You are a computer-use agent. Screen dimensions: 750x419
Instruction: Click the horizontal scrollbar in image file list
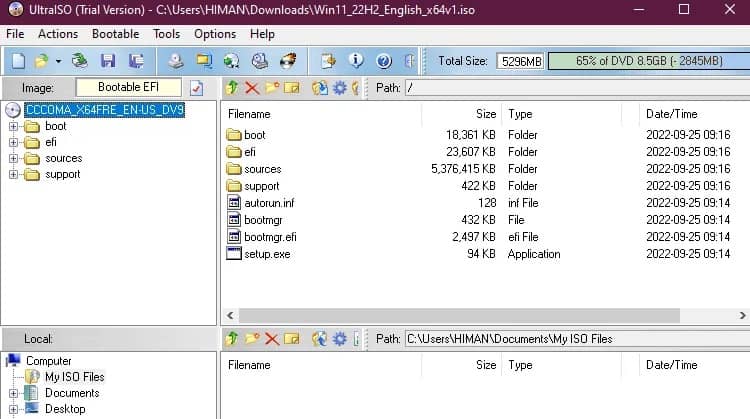pos(459,315)
